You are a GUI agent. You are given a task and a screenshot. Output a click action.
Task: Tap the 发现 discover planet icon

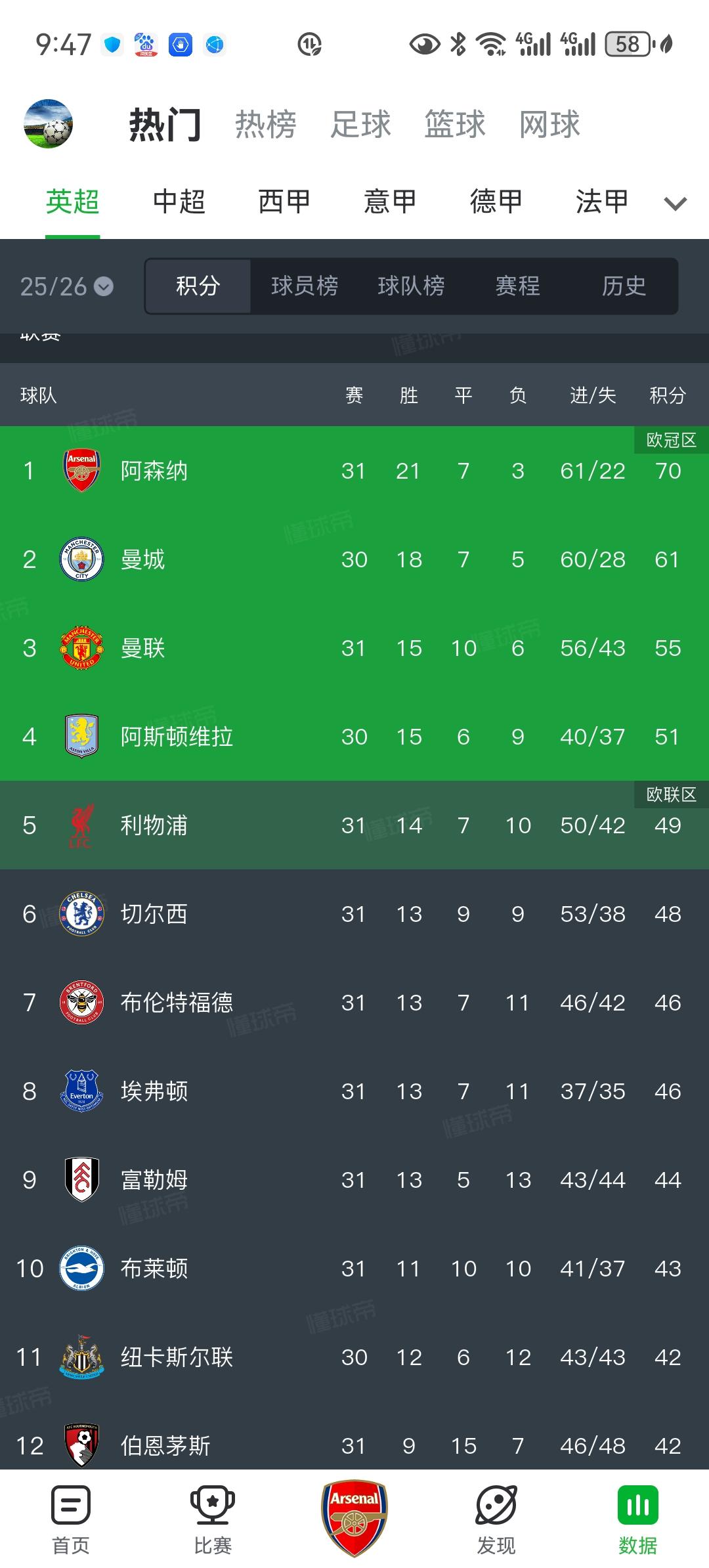coord(496,1510)
